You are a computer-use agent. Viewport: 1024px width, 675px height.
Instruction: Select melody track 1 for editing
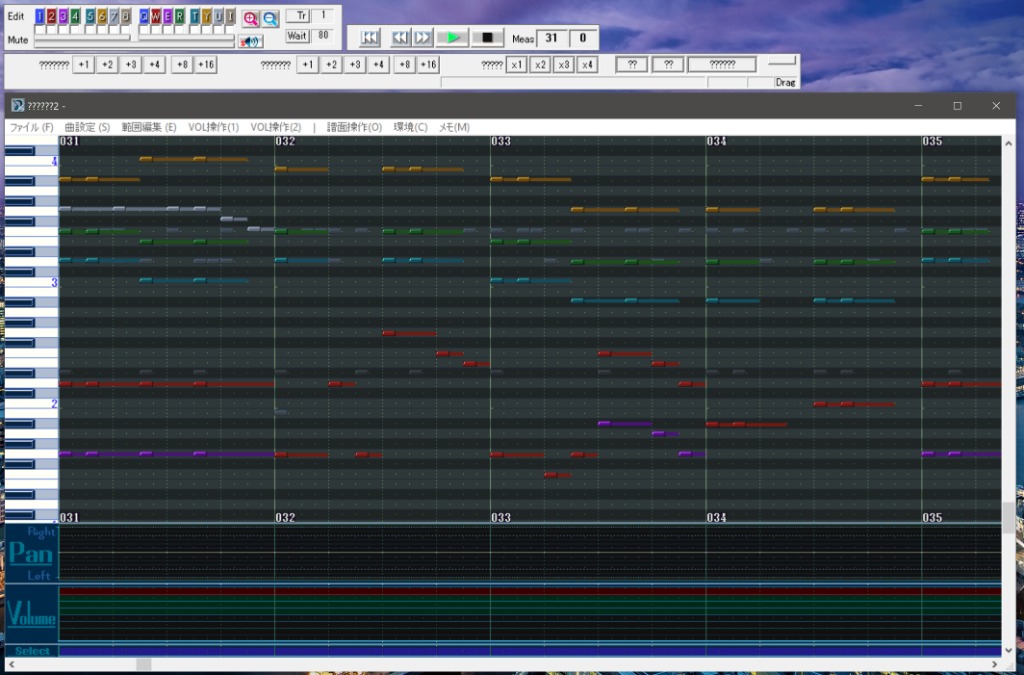40,16
